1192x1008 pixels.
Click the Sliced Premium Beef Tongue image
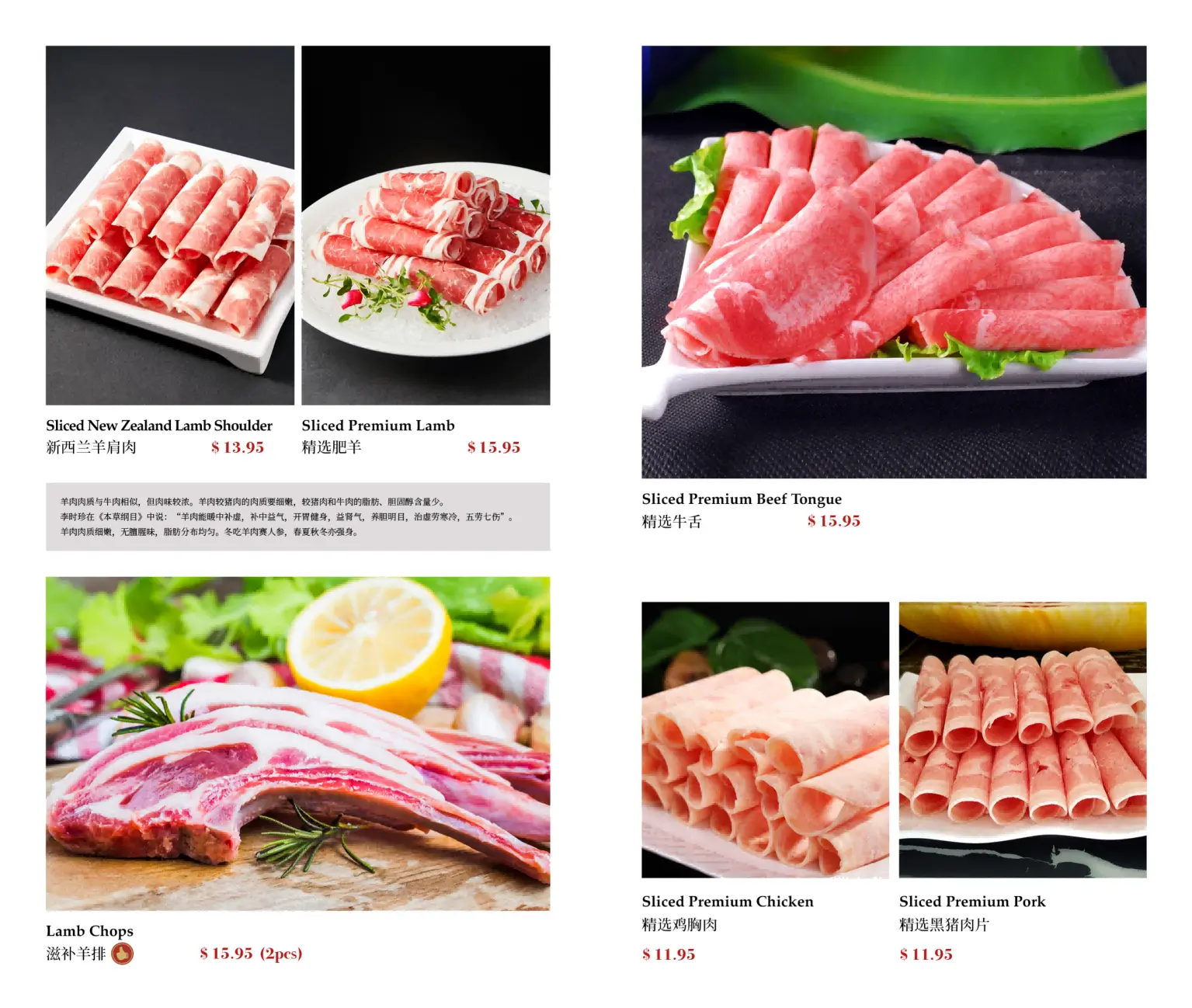pos(894,262)
